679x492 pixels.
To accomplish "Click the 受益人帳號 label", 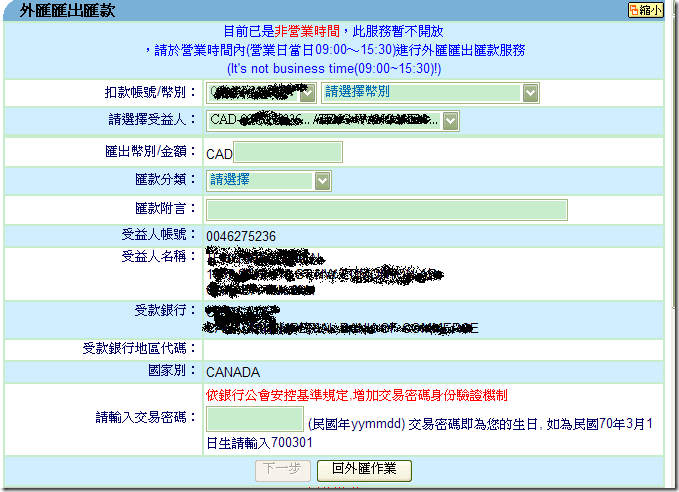I will coord(158,235).
